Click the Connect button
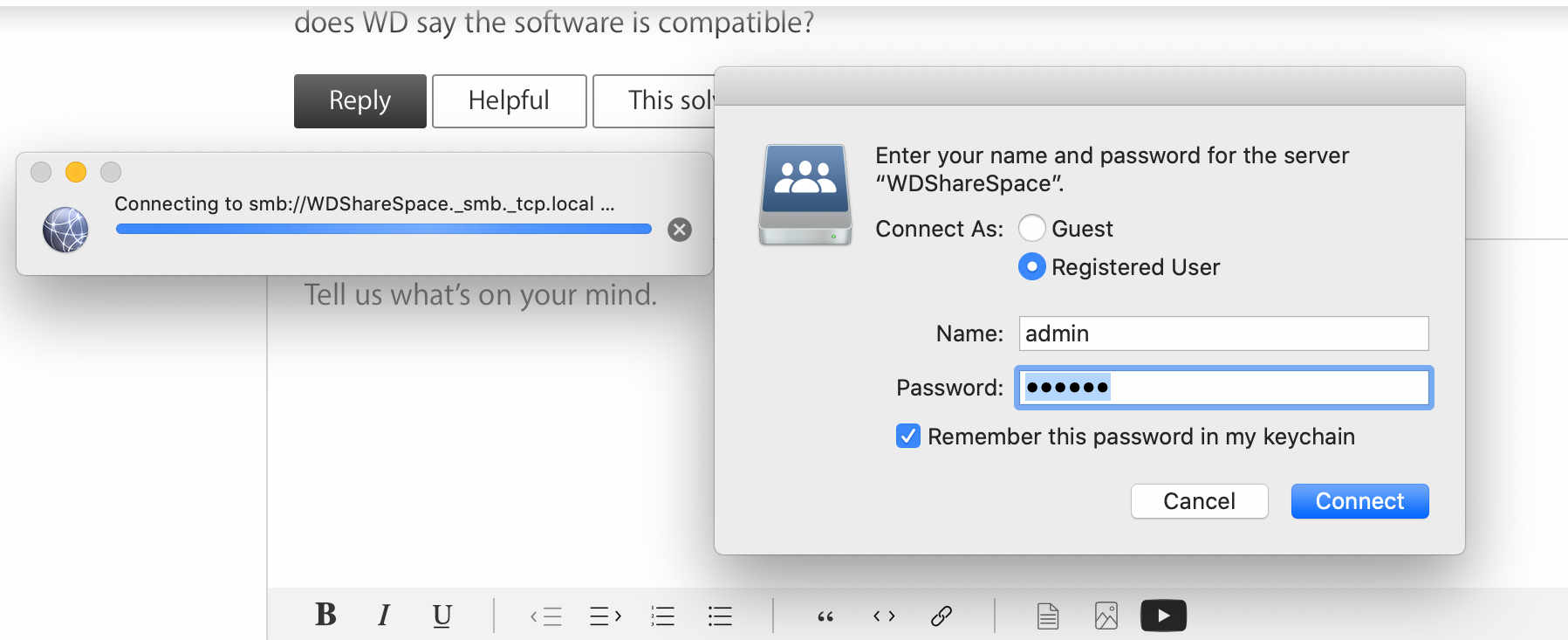The height and width of the screenshot is (640, 1568). coord(1359,501)
